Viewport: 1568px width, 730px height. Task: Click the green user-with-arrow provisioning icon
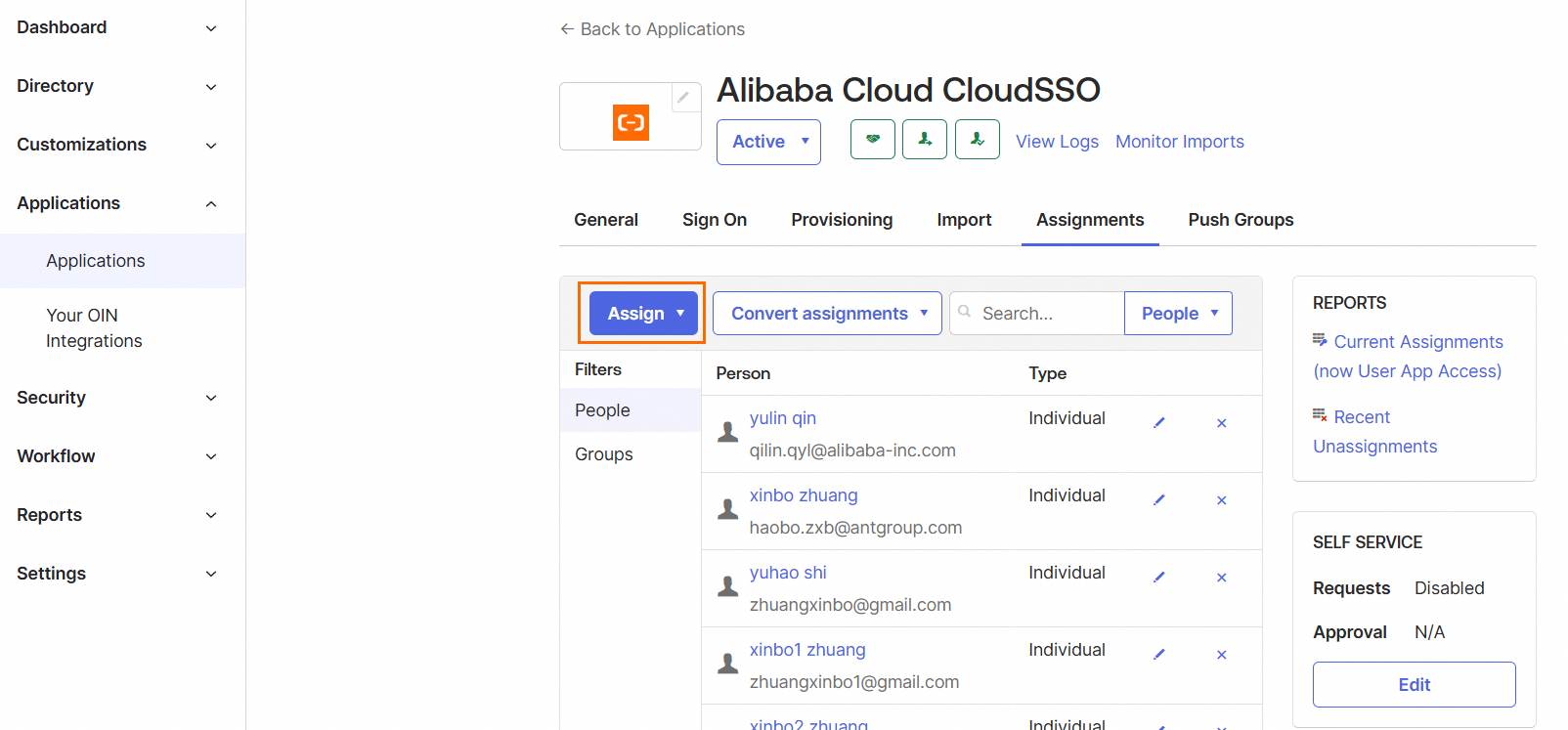coord(925,140)
